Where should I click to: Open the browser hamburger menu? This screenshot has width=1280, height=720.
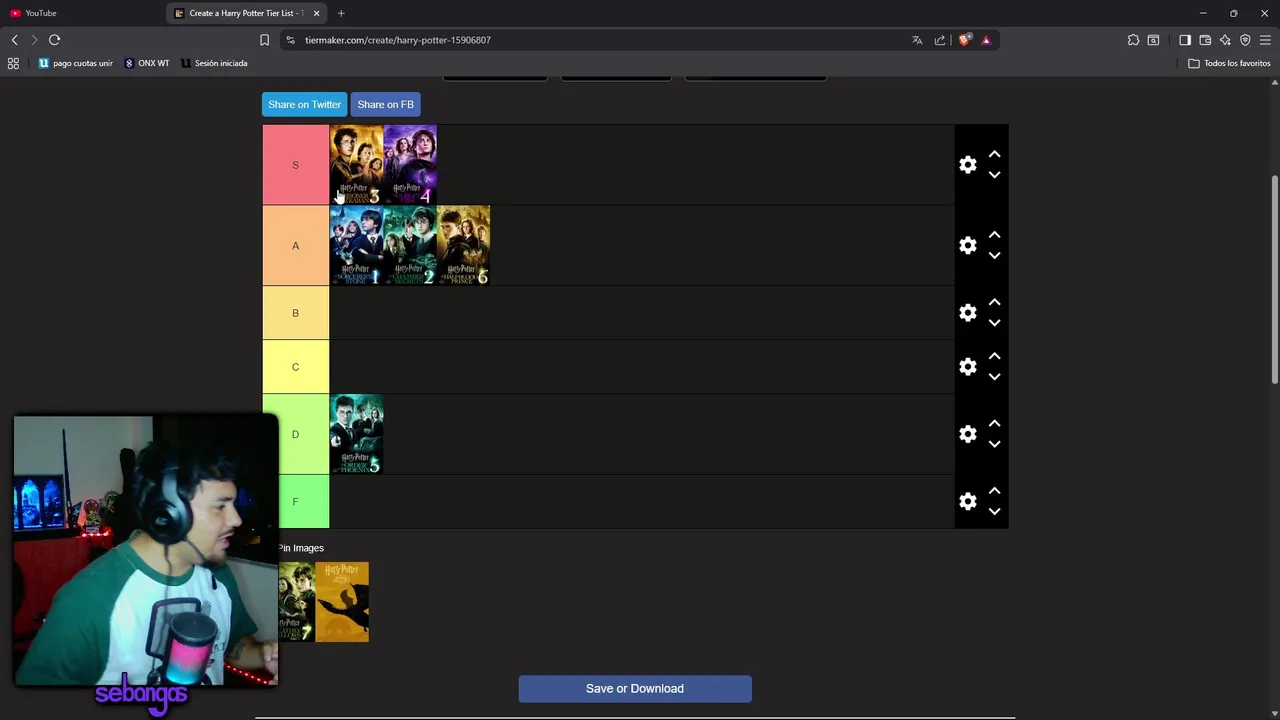1265,40
